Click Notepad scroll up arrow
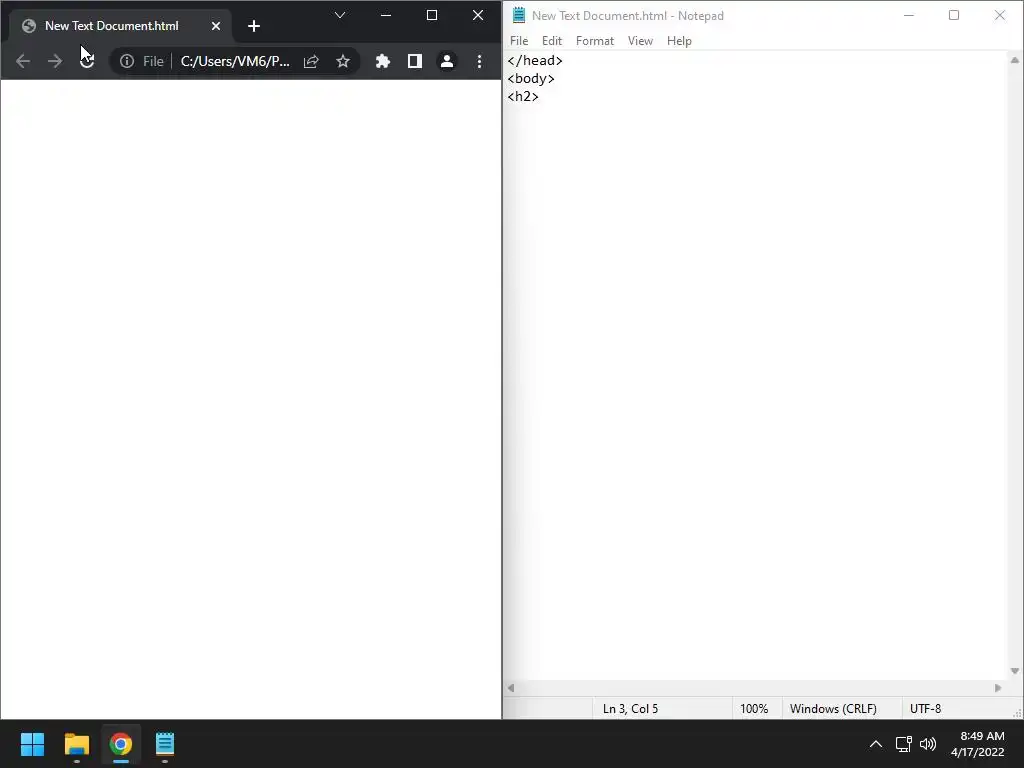This screenshot has width=1024, height=768. coord(1014,60)
